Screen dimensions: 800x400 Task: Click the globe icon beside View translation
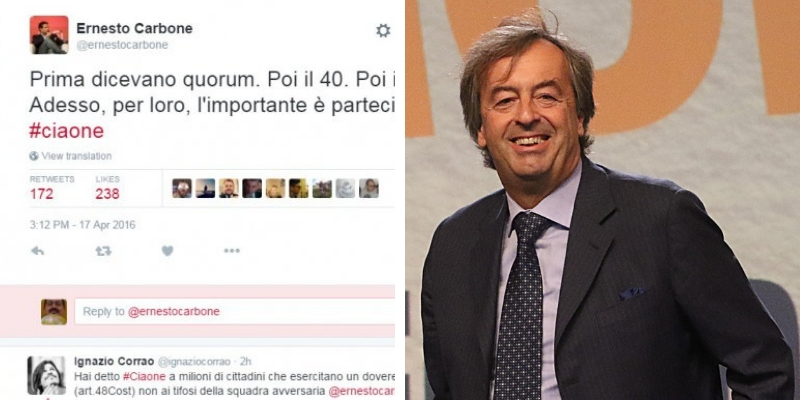(x=34, y=156)
